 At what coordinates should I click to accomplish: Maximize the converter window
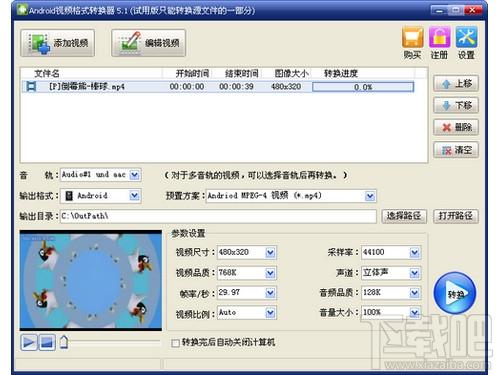tap(456, 11)
